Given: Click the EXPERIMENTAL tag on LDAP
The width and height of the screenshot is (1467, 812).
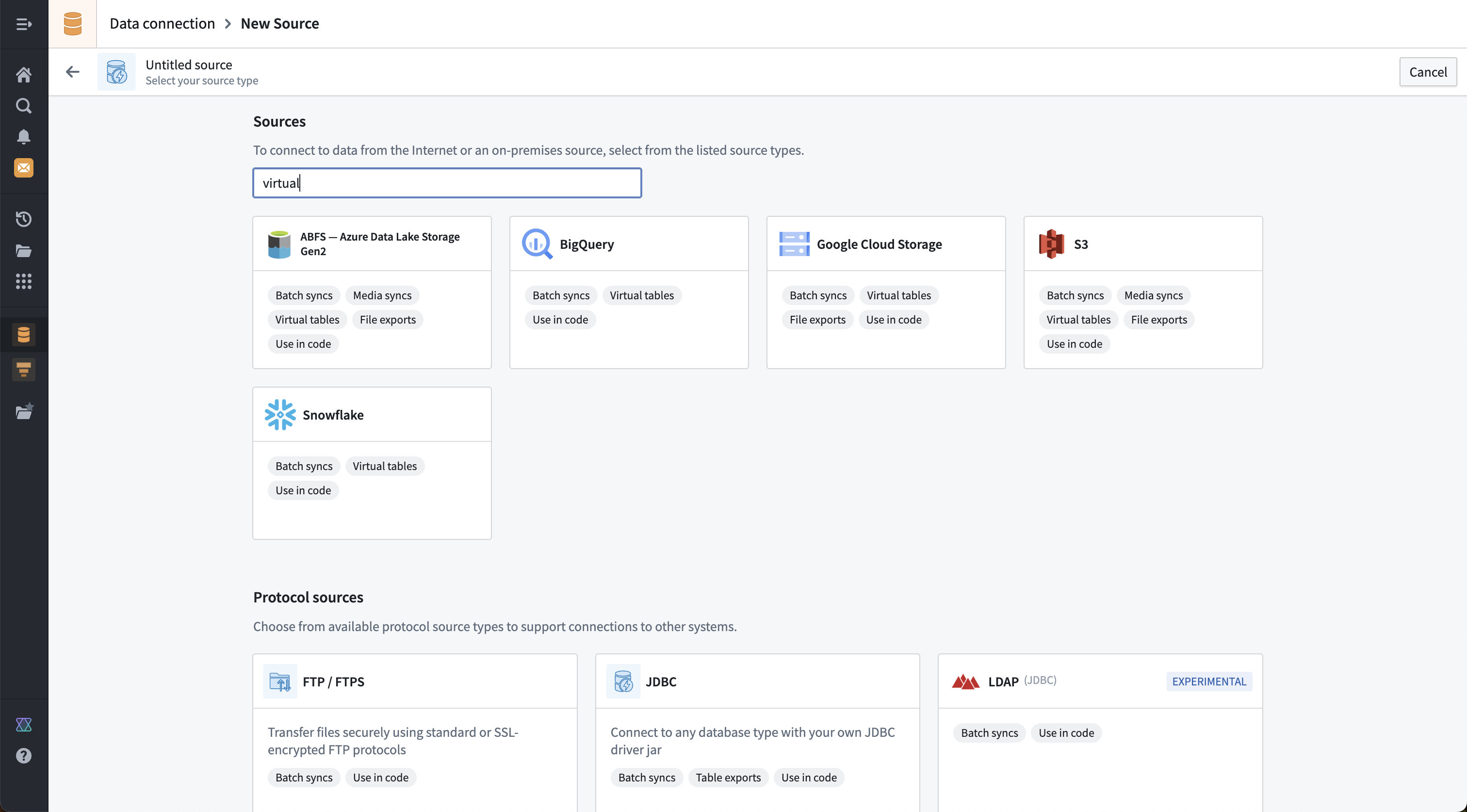Looking at the screenshot, I should tap(1209, 682).
